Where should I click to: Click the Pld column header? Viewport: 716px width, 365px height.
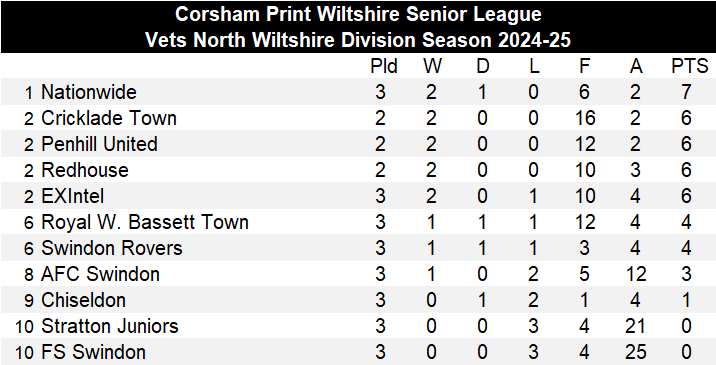(384, 67)
